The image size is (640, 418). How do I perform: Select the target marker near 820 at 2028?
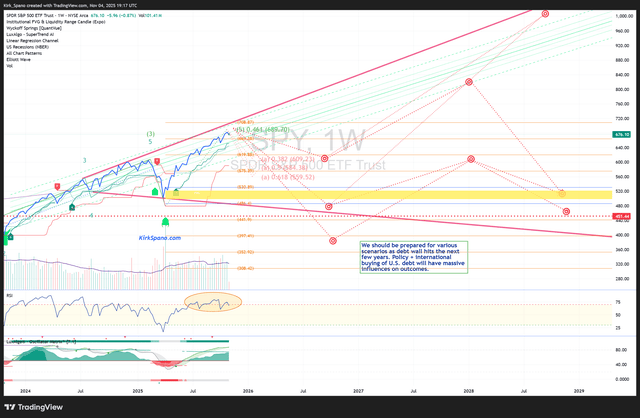469,82
